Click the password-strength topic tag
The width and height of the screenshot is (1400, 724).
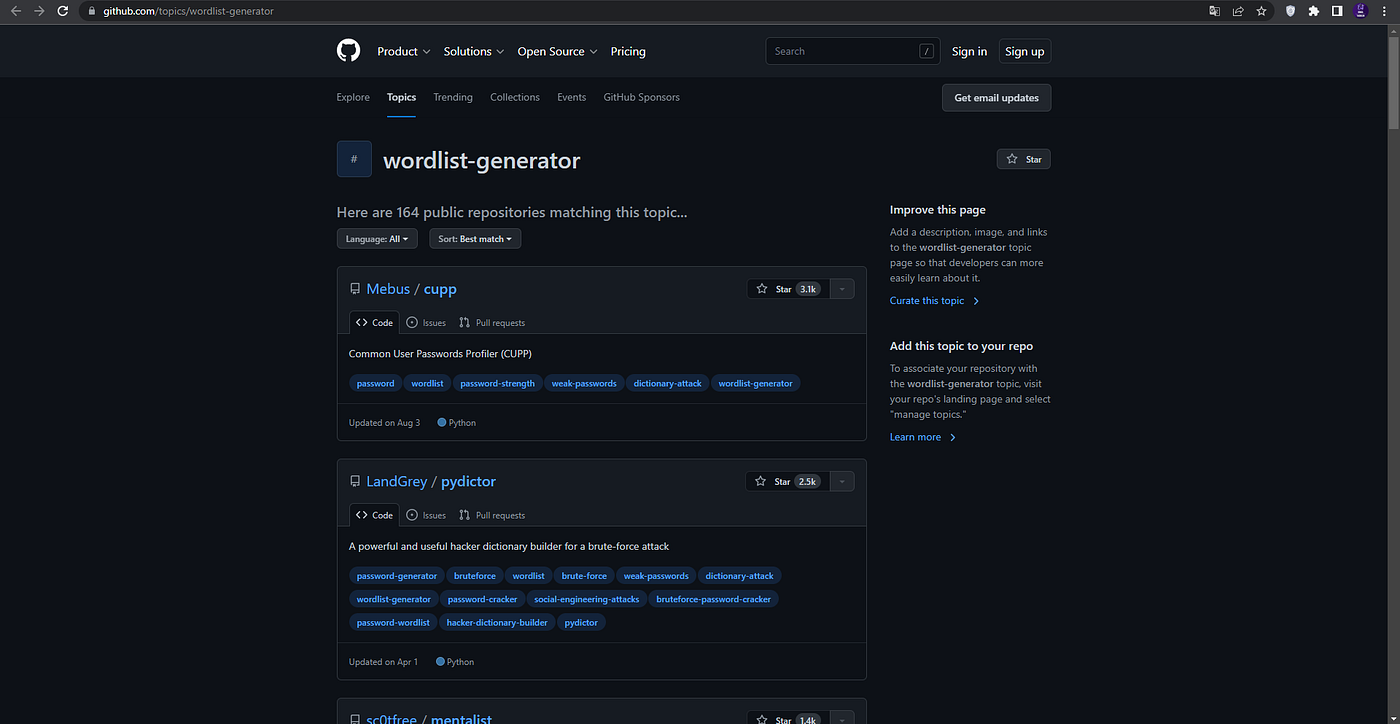click(497, 383)
